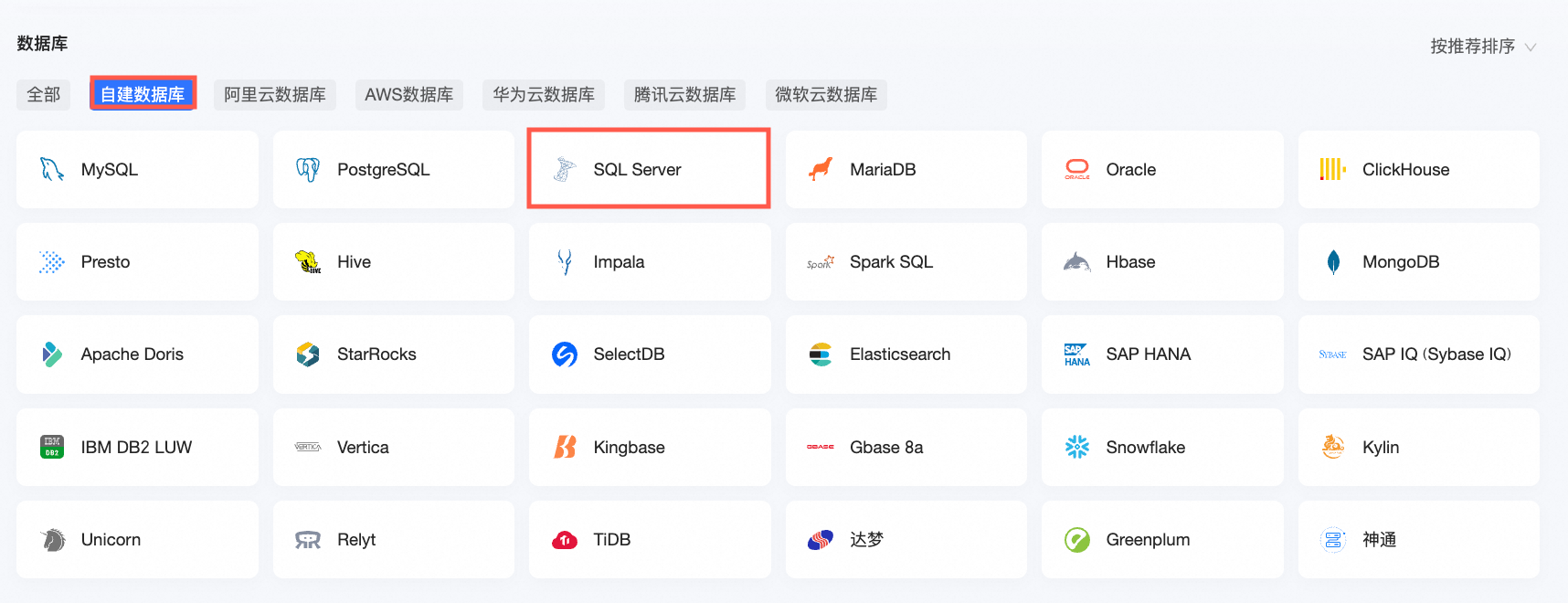Click the Relyt logo icon
This screenshot has height=603, width=1568.
[x=308, y=540]
